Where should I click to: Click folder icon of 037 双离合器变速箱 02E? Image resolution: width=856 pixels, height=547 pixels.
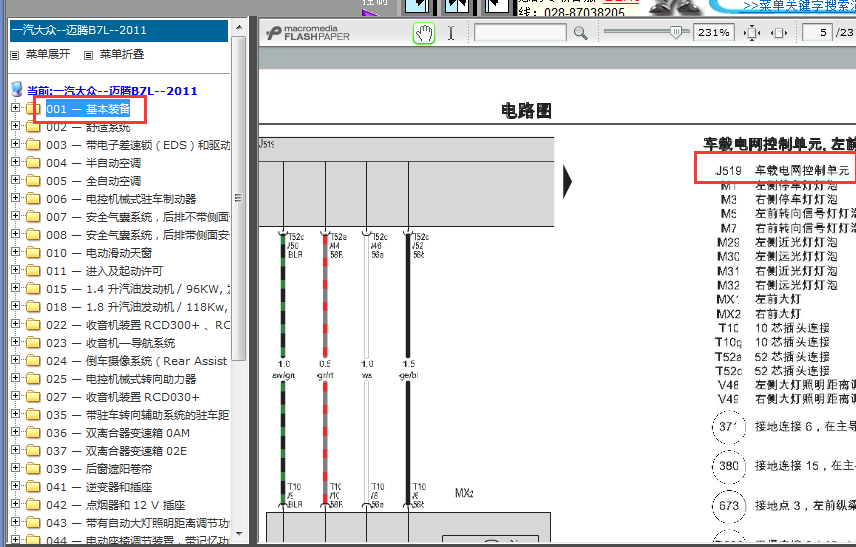click(33, 451)
